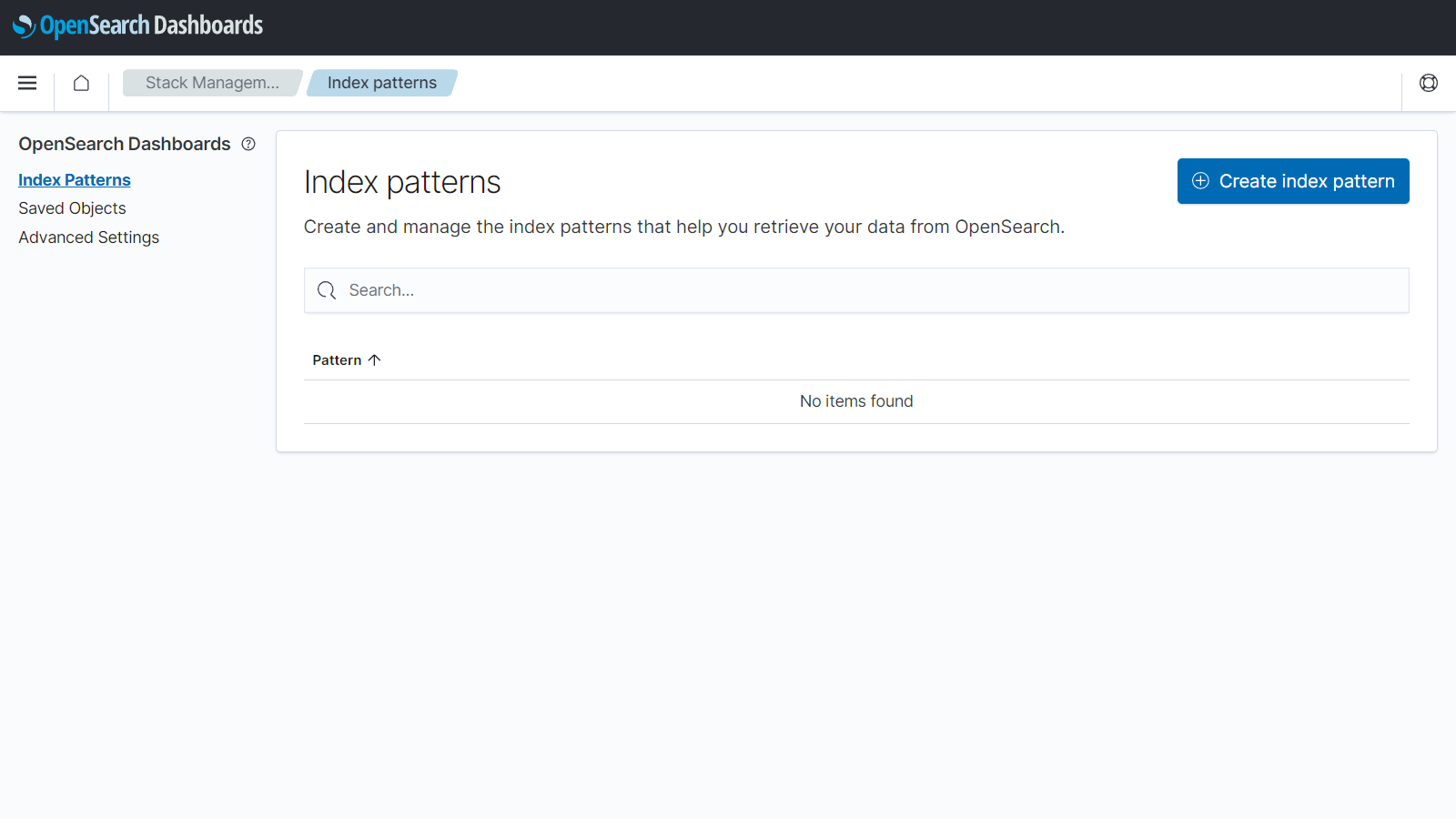
Task: Click the OpenSearch swirl logo mark
Action: (x=24, y=26)
